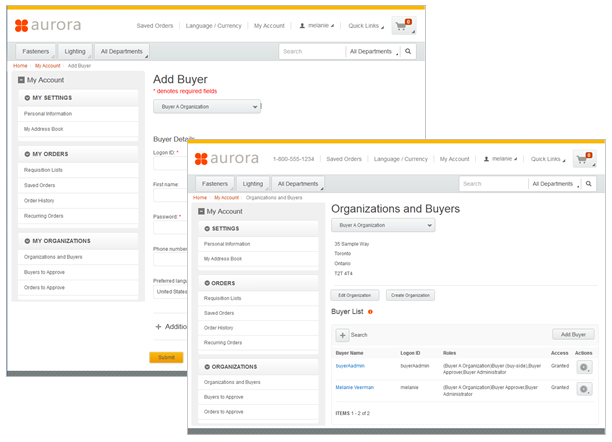Viewport: 612px width, 442px height.
Task: Collapse ORGANIZATIONS section in Organizations window
Action: click(207, 367)
